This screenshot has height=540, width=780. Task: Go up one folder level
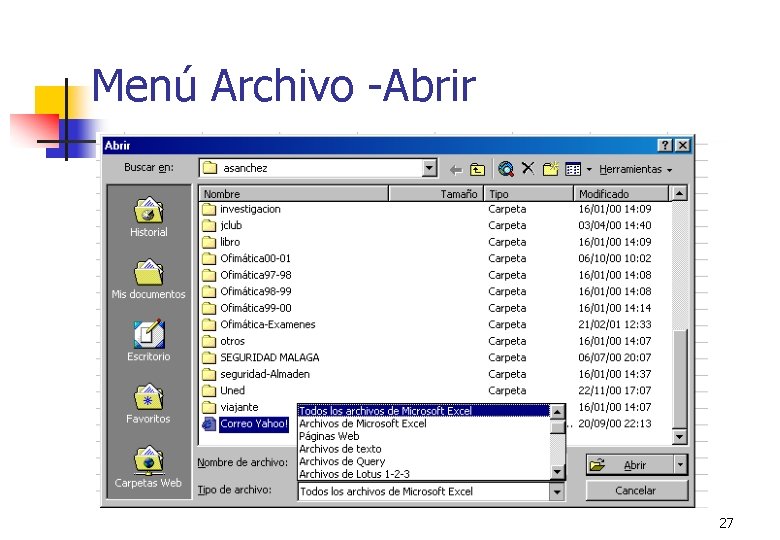tap(478, 170)
